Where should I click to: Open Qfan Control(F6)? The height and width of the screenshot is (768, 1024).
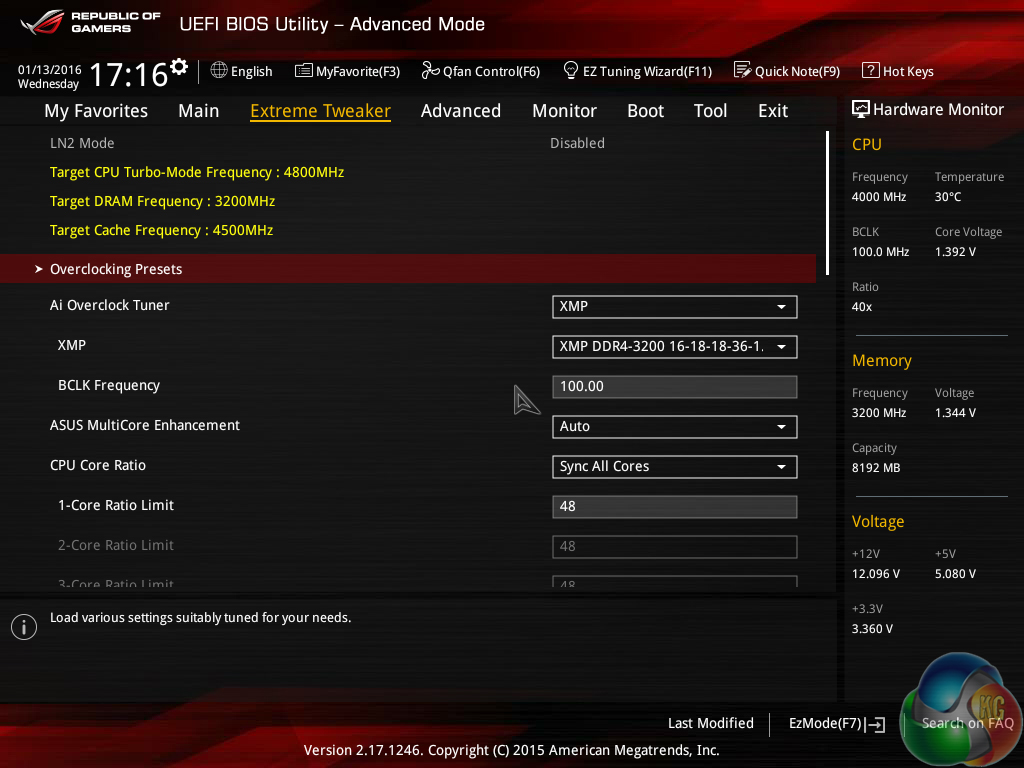[x=481, y=71]
